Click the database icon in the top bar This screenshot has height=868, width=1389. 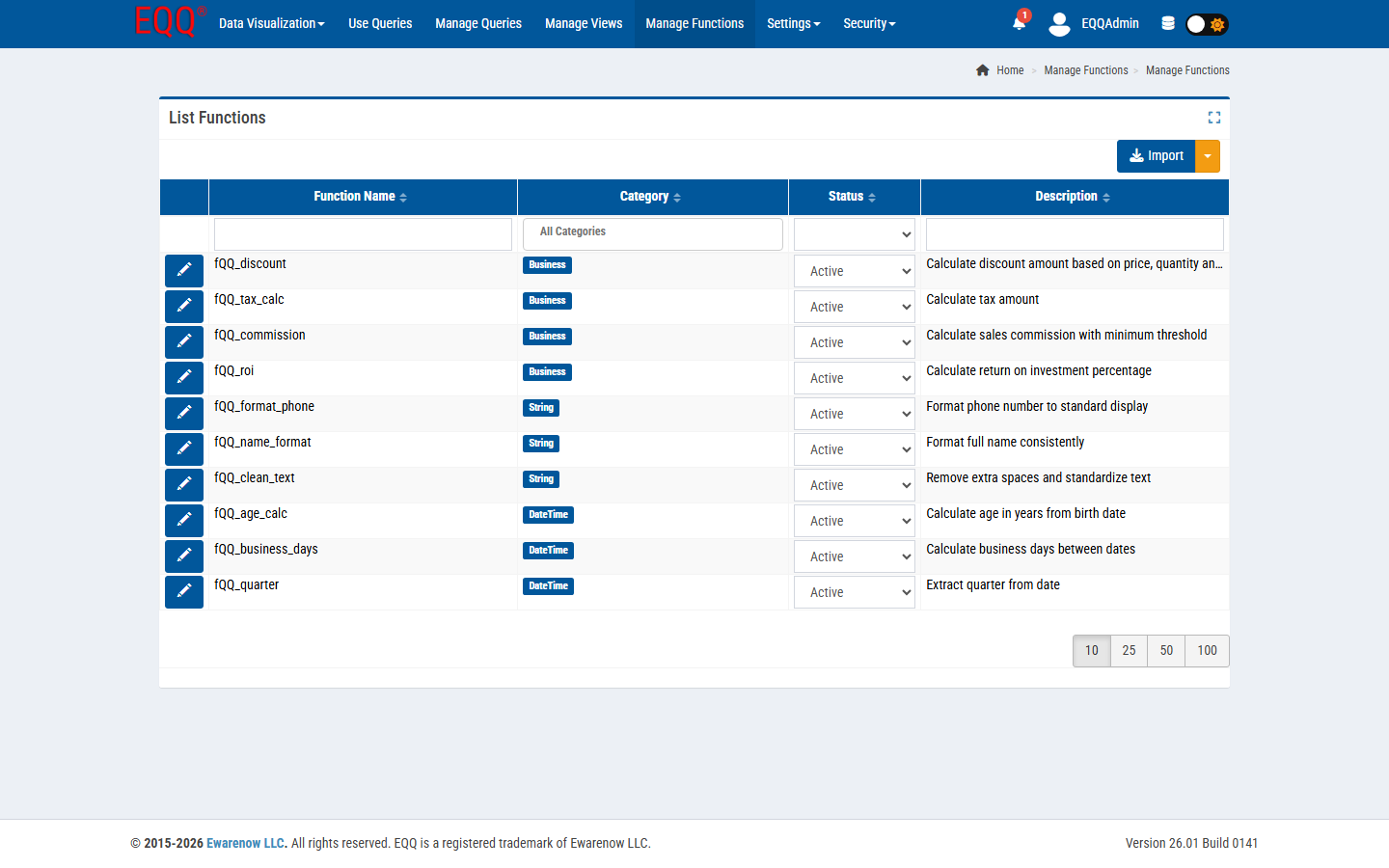[x=1167, y=24]
